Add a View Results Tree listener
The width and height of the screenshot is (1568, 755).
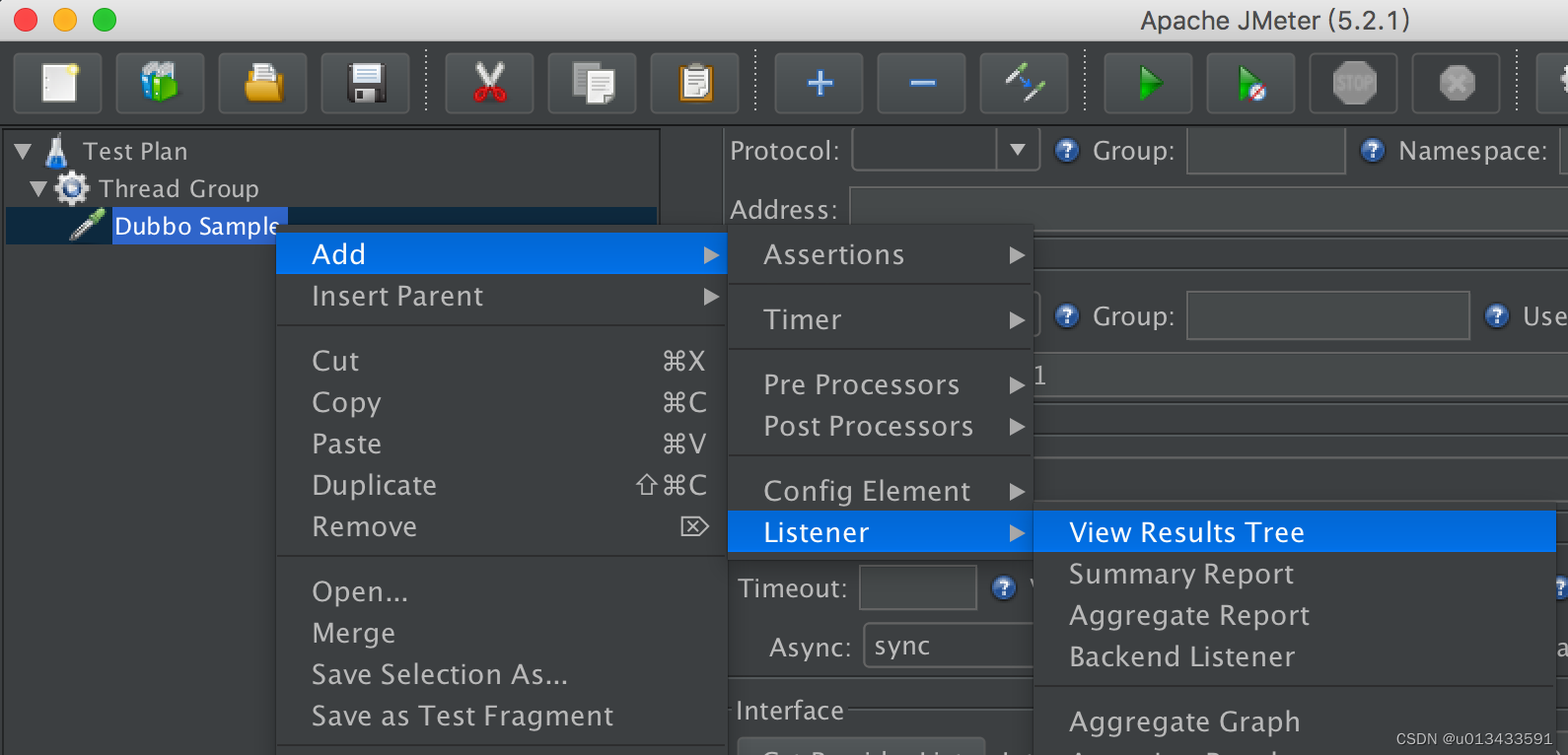click(x=1295, y=533)
